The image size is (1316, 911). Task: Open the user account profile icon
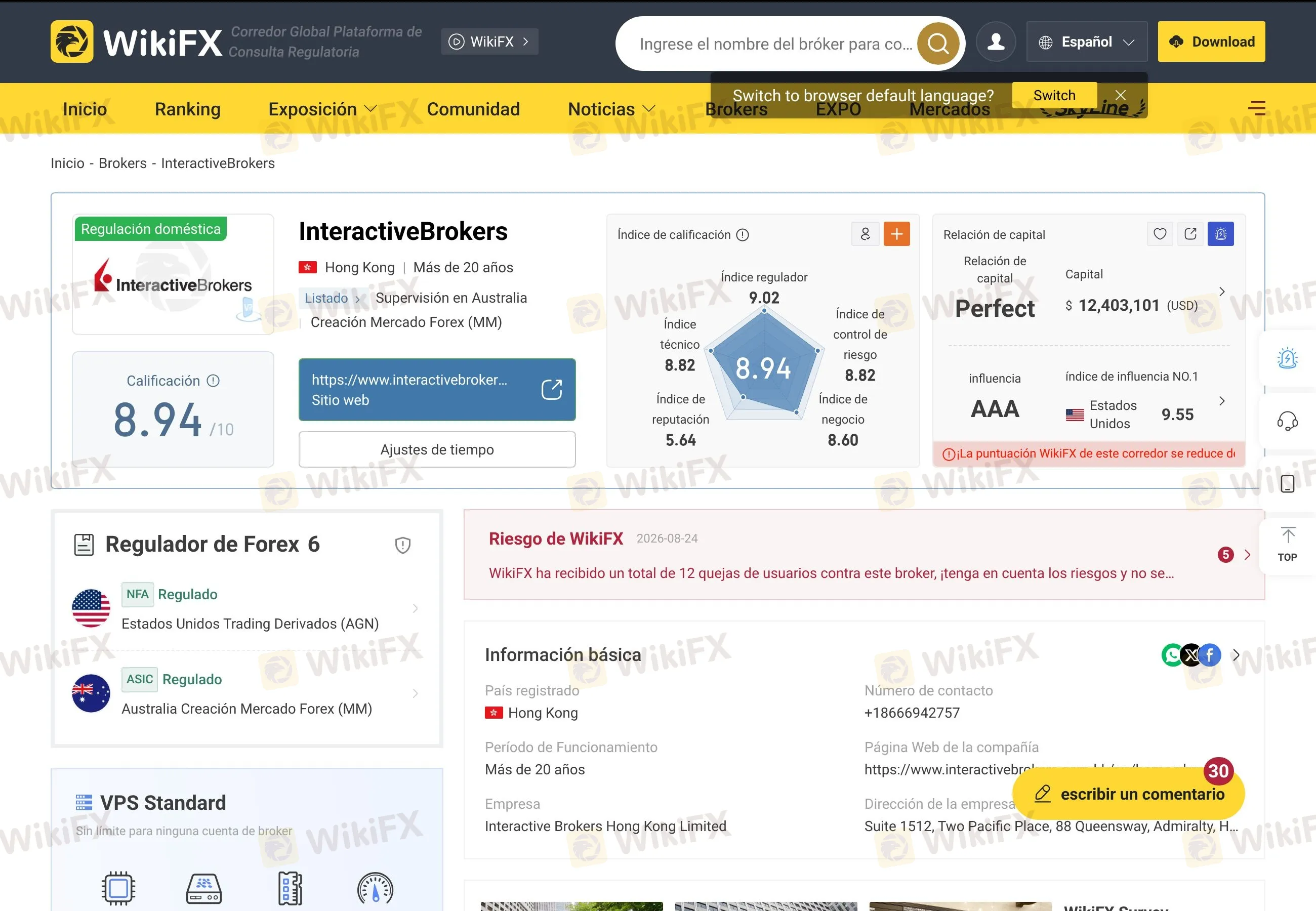pos(996,42)
